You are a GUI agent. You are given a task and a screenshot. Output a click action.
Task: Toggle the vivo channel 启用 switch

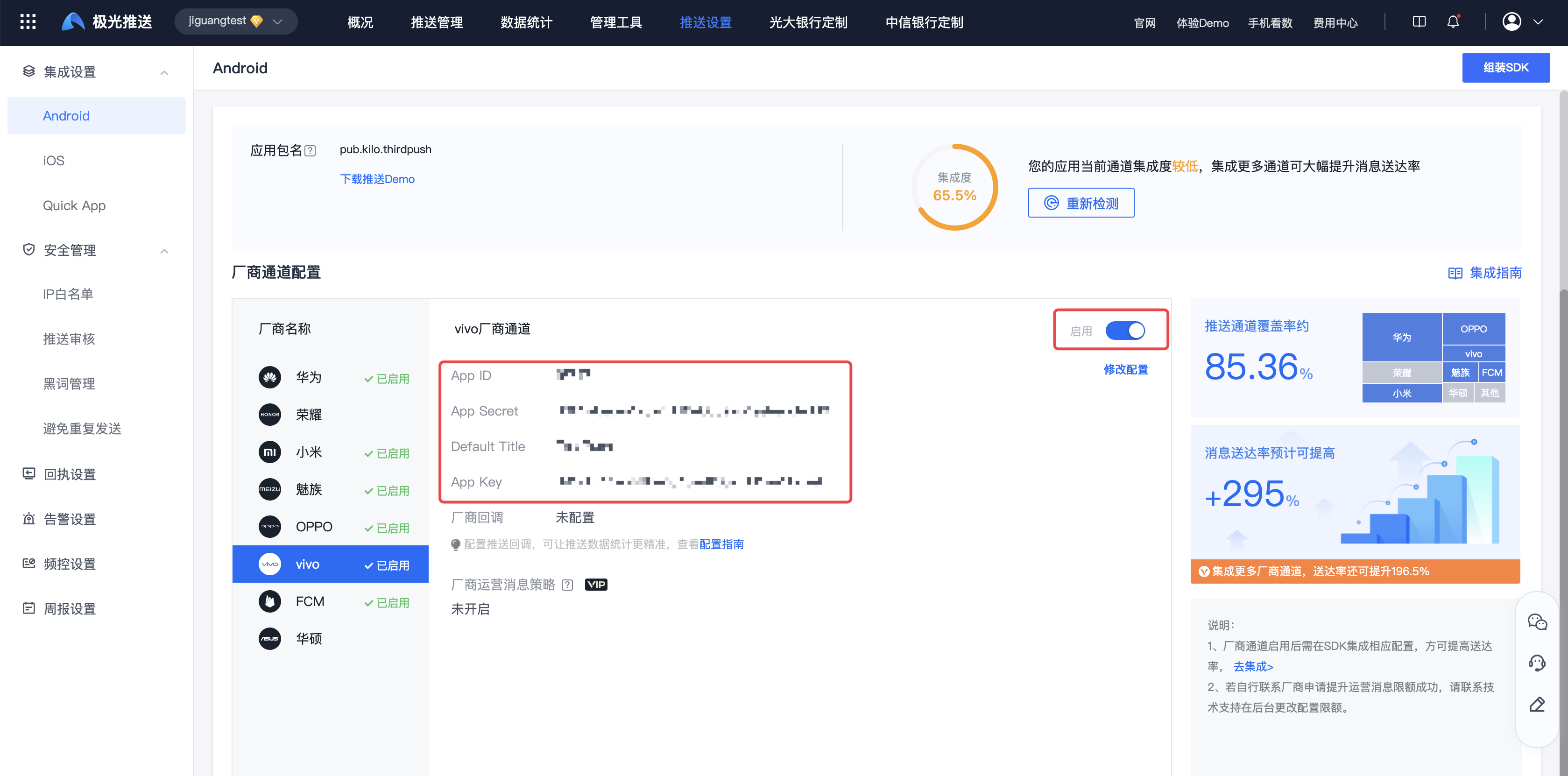pos(1125,331)
